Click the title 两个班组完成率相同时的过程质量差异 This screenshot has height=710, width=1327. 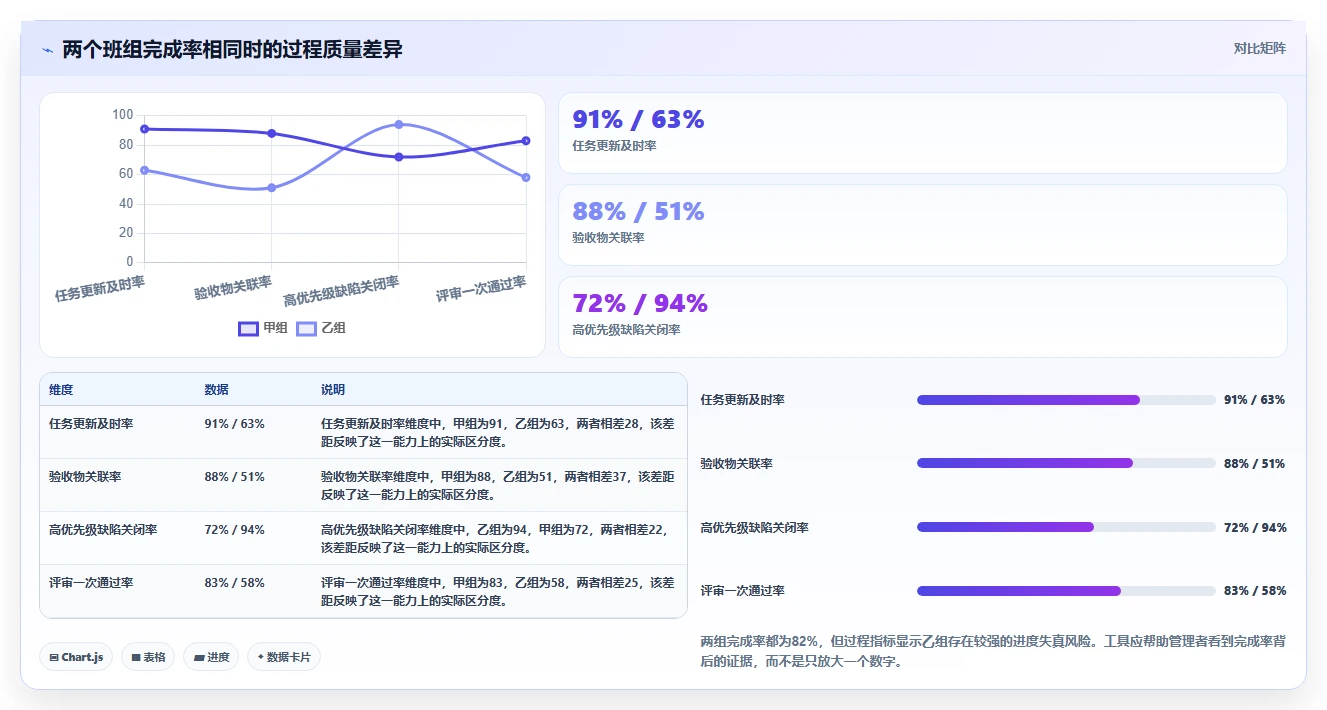(x=232, y=50)
